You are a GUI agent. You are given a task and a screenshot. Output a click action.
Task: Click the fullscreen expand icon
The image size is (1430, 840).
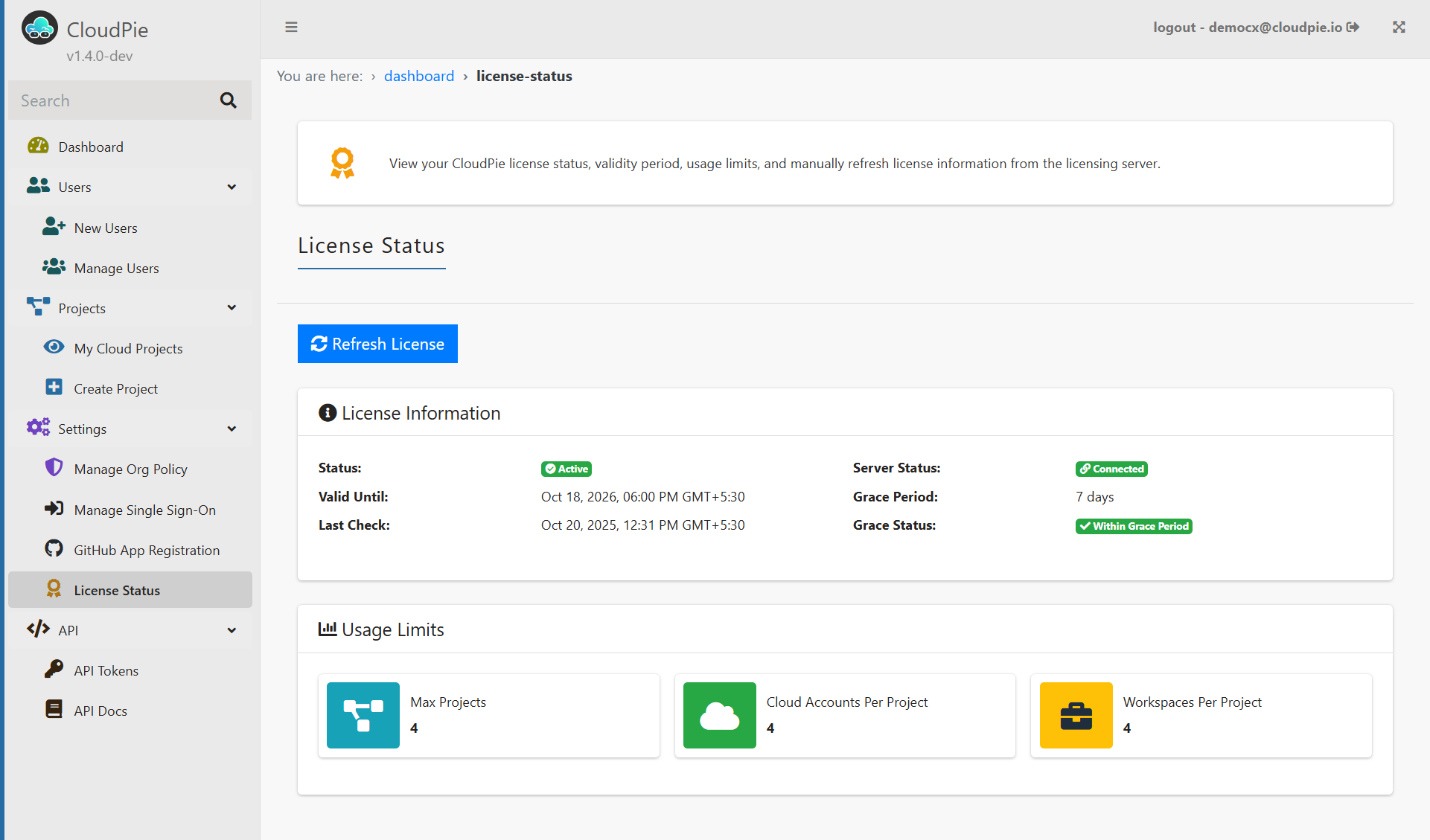click(x=1399, y=28)
